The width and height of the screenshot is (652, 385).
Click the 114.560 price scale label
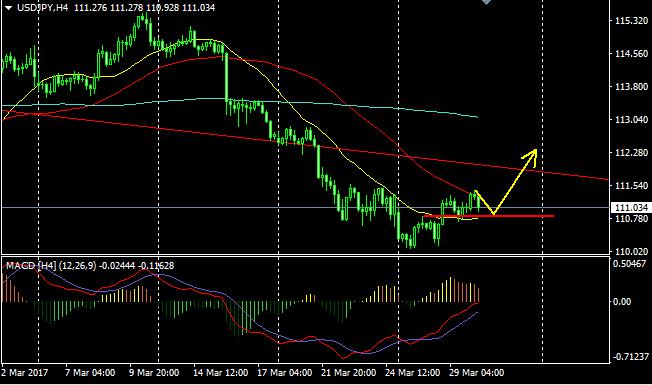(631, 54)
